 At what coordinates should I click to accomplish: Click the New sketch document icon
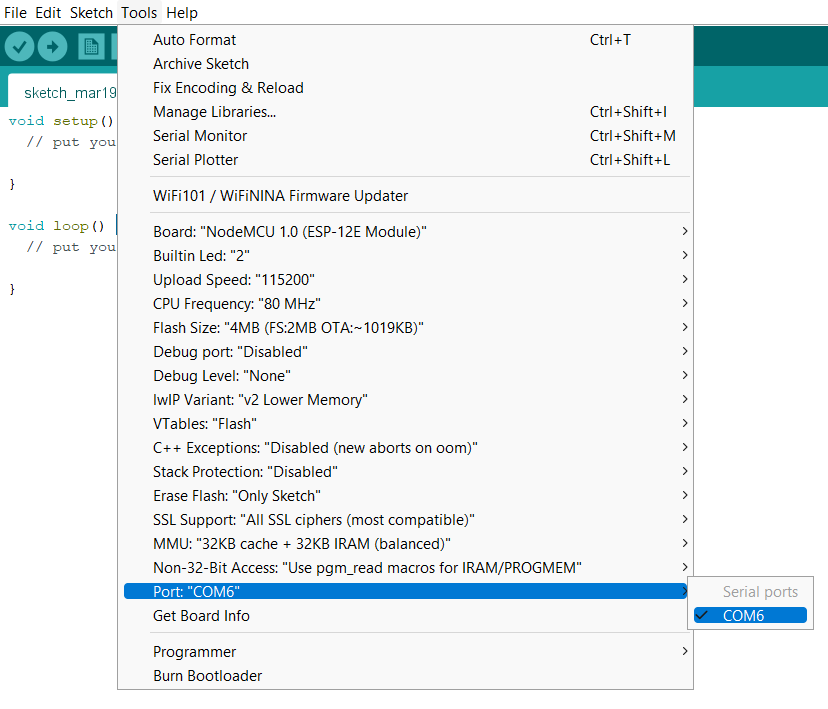(x=92, y=46)
